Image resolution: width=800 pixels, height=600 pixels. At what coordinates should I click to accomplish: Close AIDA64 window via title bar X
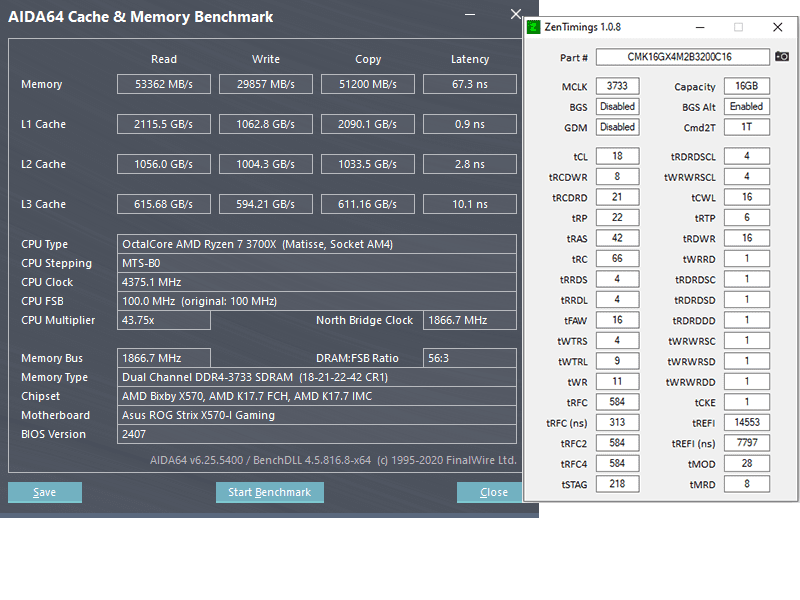point(516,14)
